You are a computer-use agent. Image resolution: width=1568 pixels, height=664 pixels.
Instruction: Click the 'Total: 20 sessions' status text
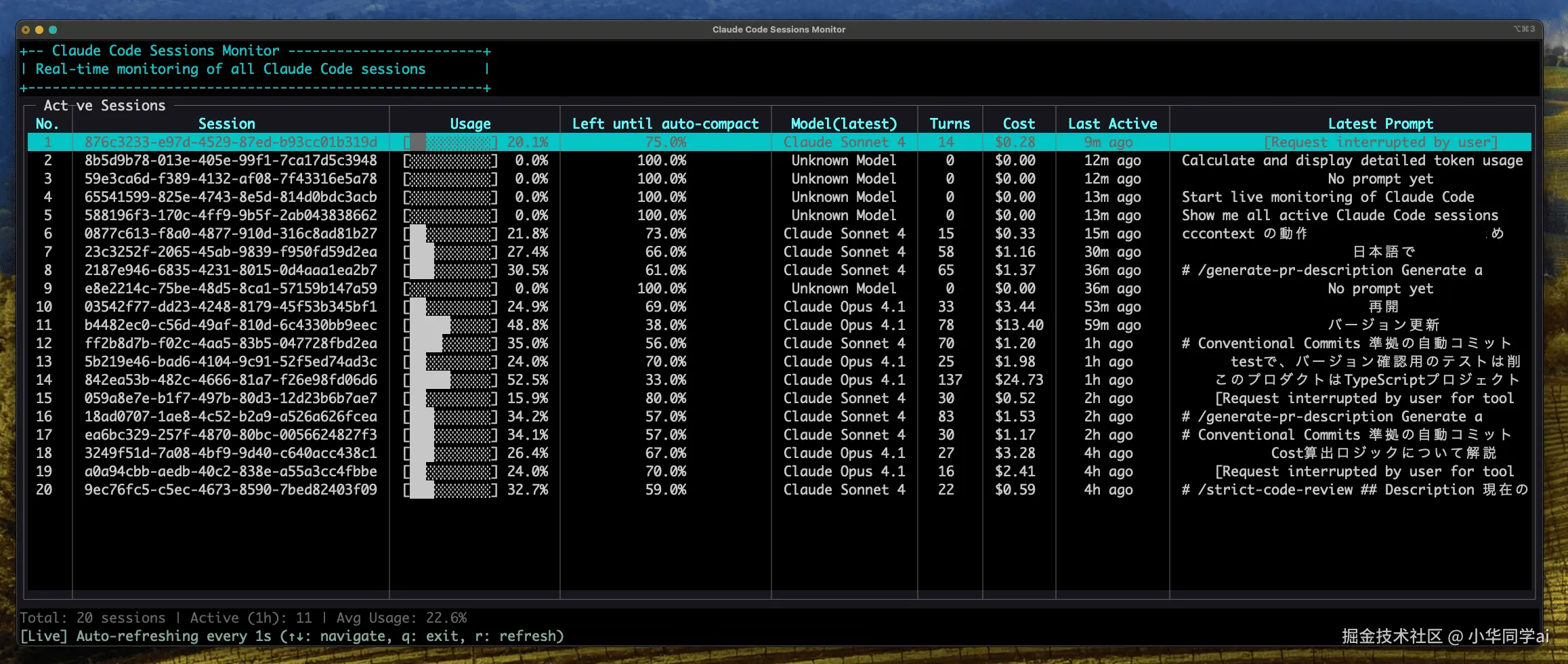coord(92,618)
